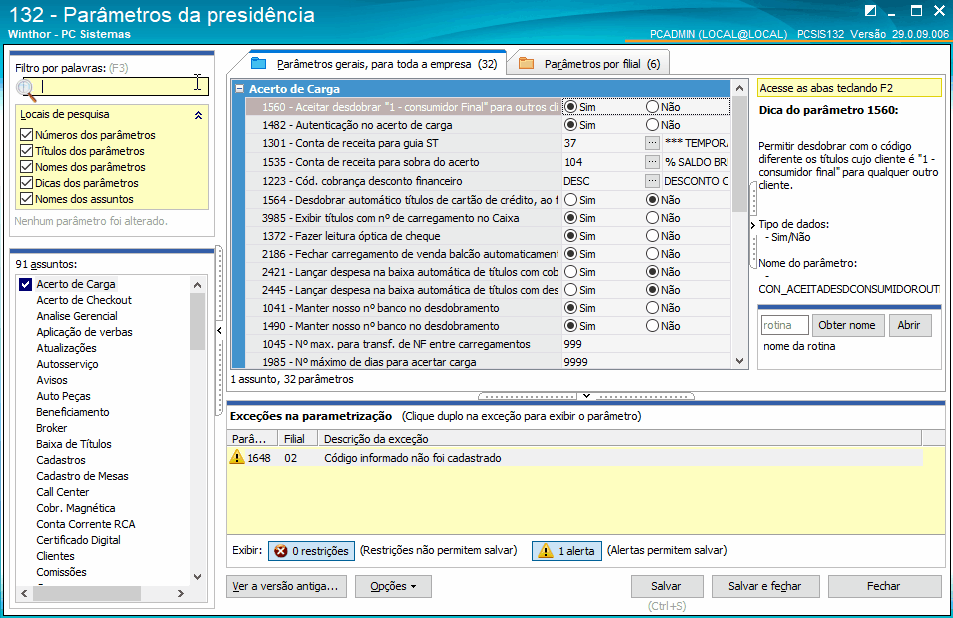Expand the Tipo de dados arrow handle
This screenshot has width=953, height=618.
click(753, 225)
